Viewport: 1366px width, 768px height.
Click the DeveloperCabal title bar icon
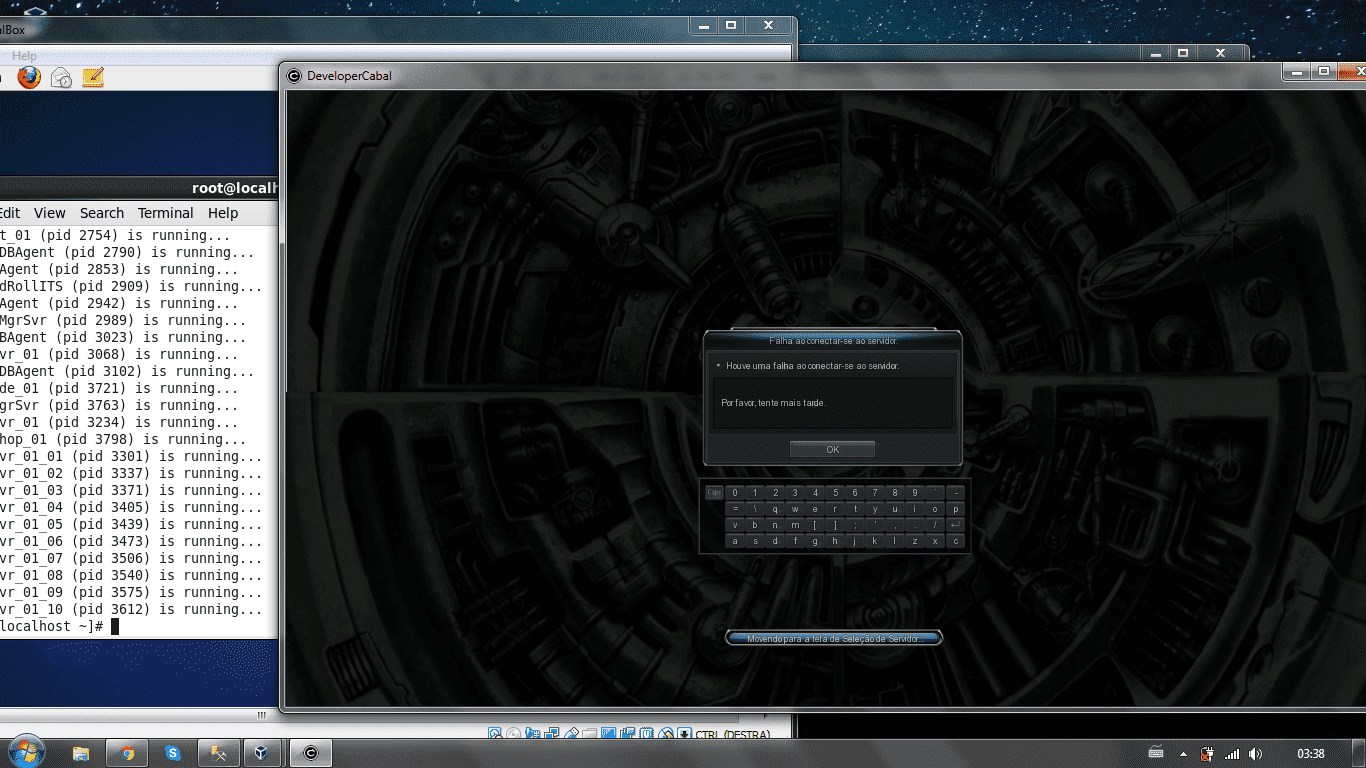(294, 76)
